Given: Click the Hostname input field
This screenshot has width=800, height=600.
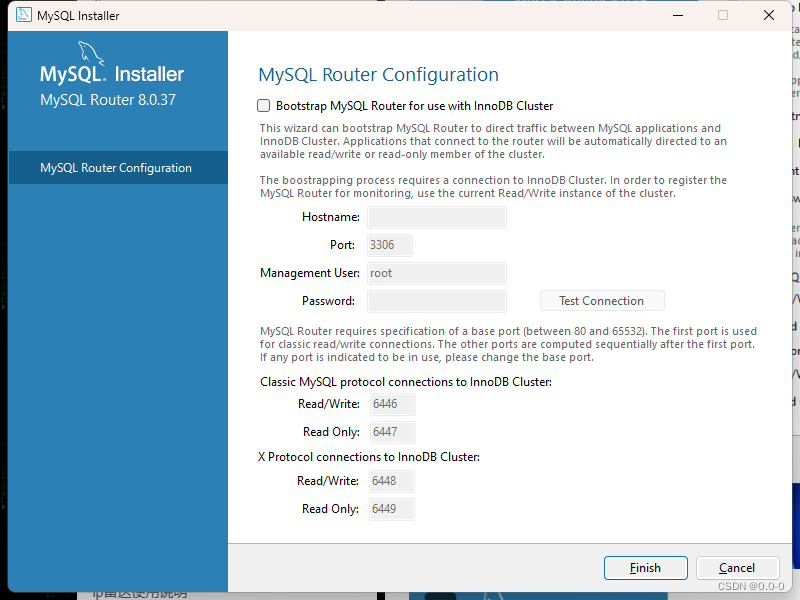Looking at the screenshot, I should [x=437, y=217].
